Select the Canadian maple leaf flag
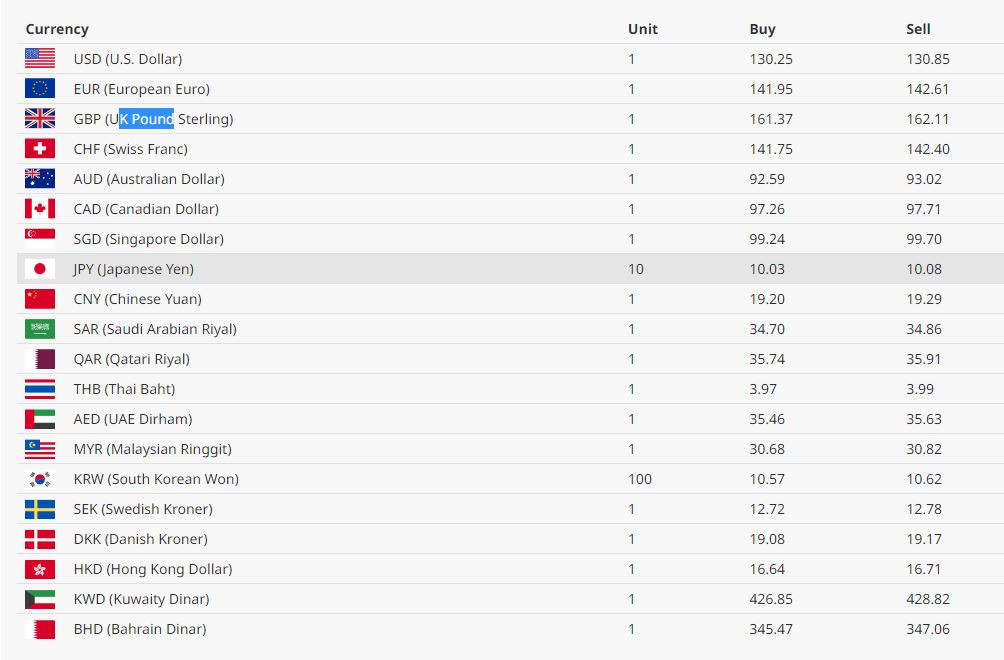Screen dimensions: 1004x660 click(x=40, y=209)
